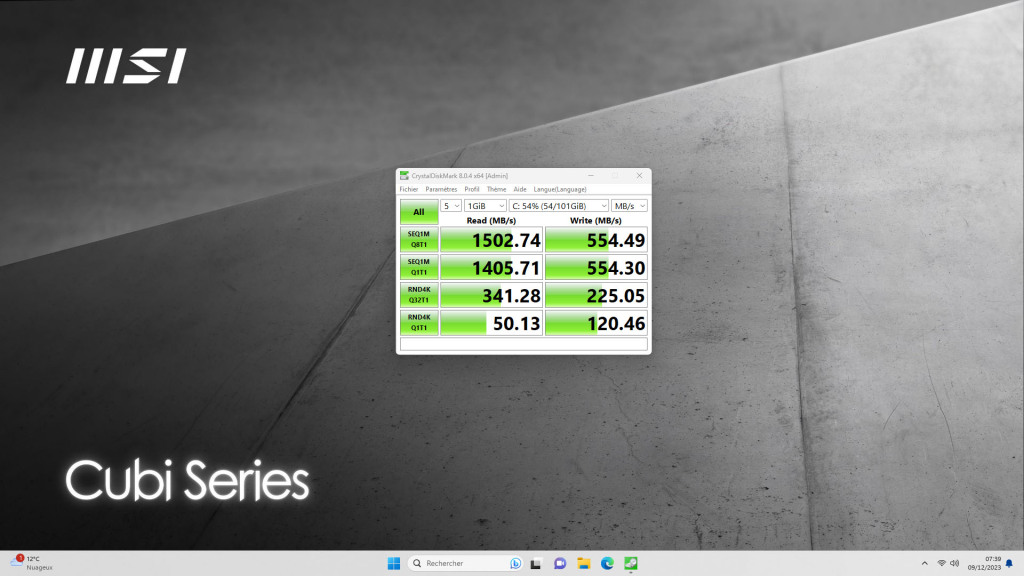
Task: Open the Paramètres menu
Action: click(441, 189)
